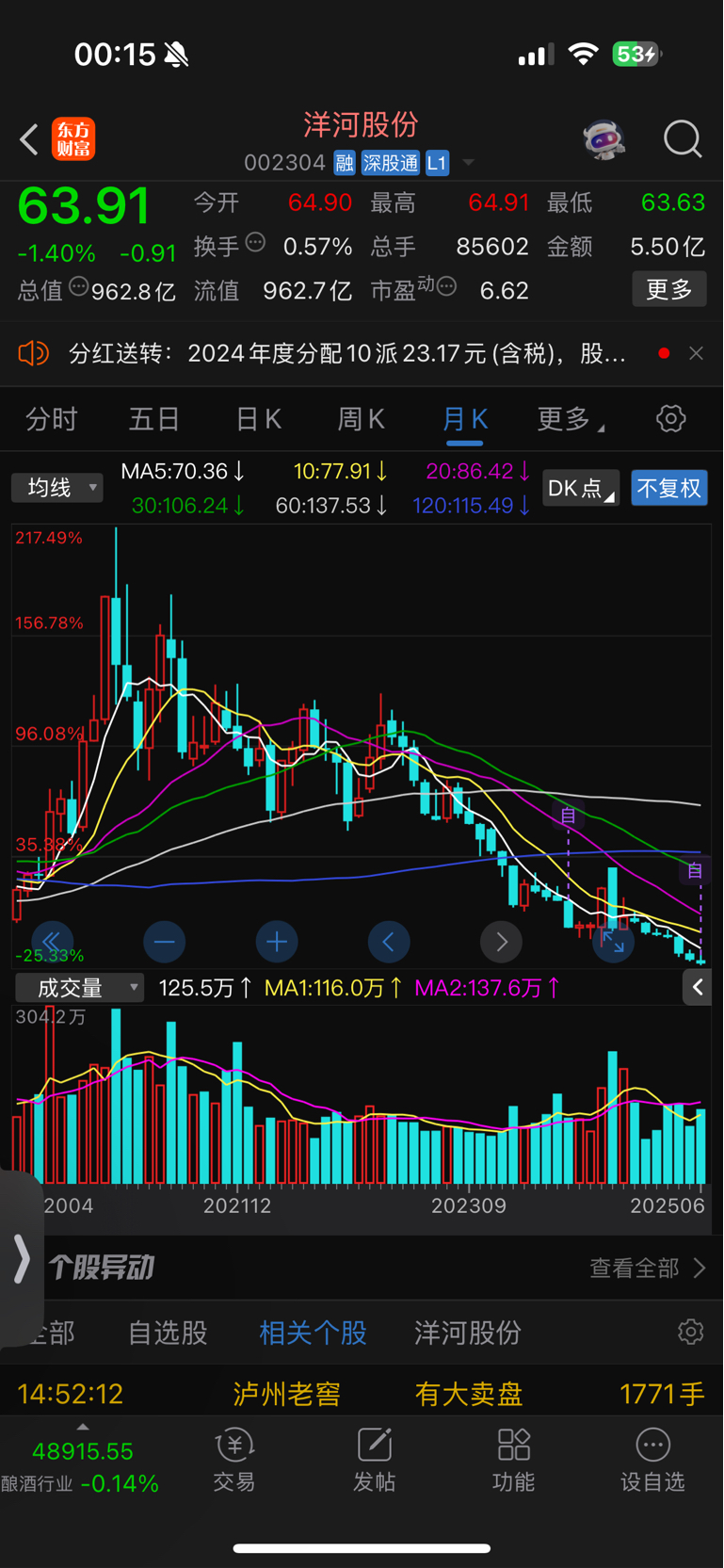Open the 交易 trade button
This screenshot has width=724, height=1568.
(234, 1460)
